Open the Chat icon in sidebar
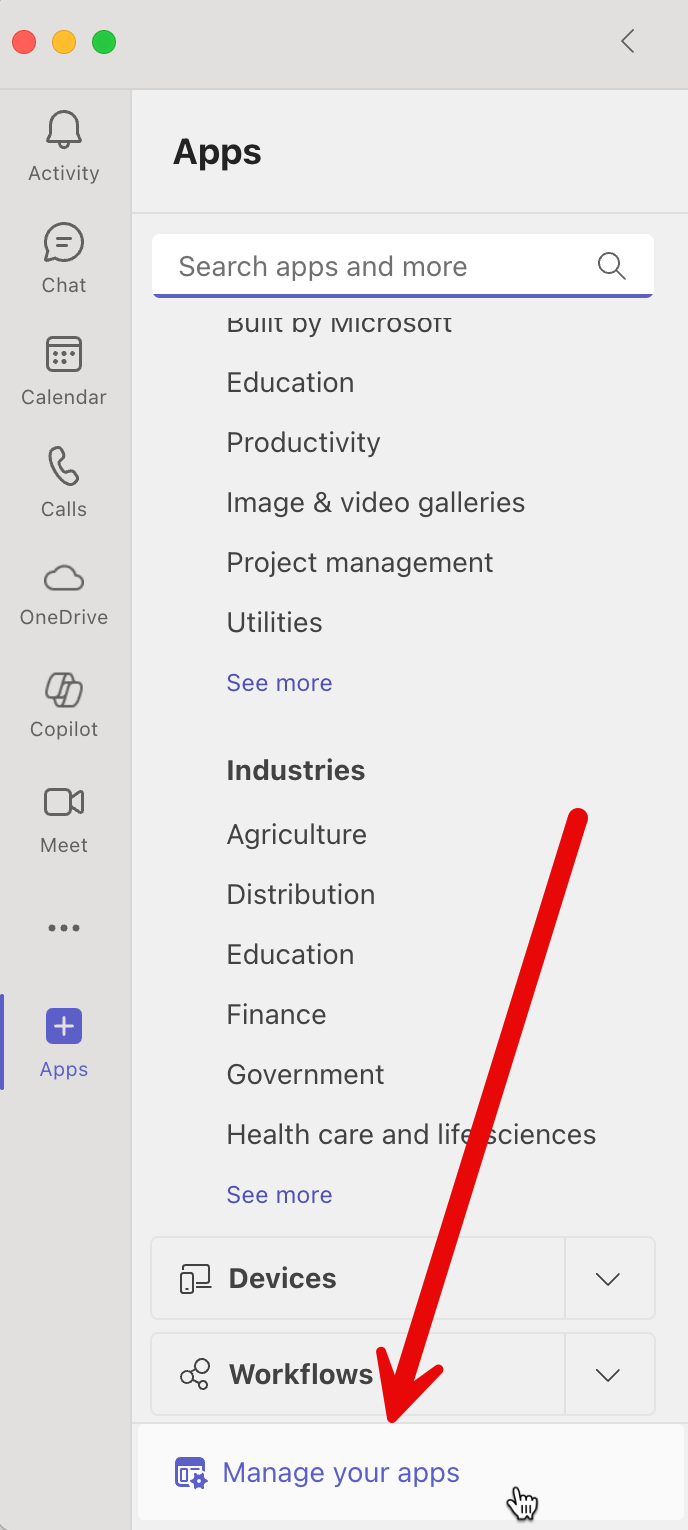688x1530 pixels. click(x=64, y=243)
